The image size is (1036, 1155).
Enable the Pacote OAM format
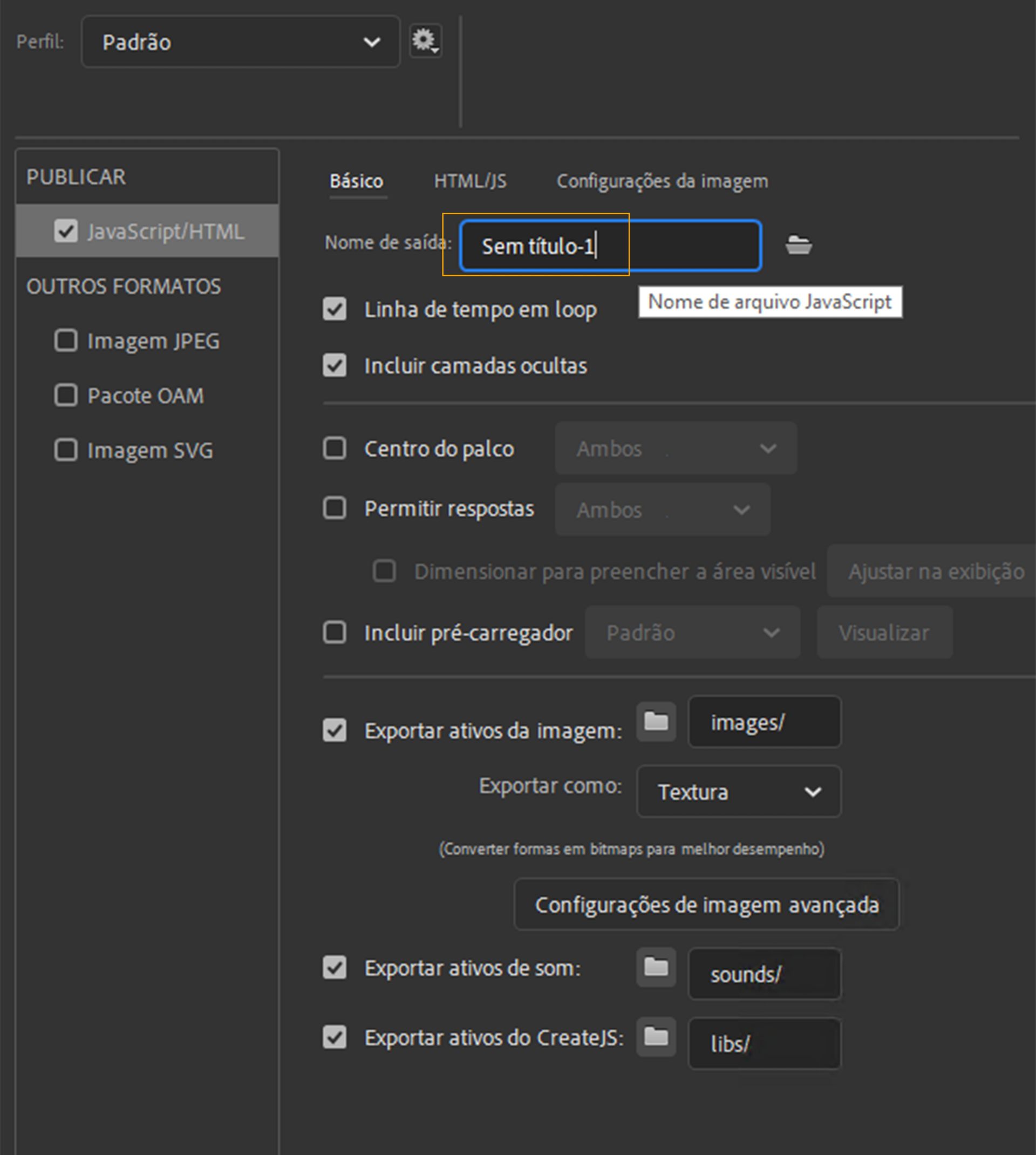65,395
